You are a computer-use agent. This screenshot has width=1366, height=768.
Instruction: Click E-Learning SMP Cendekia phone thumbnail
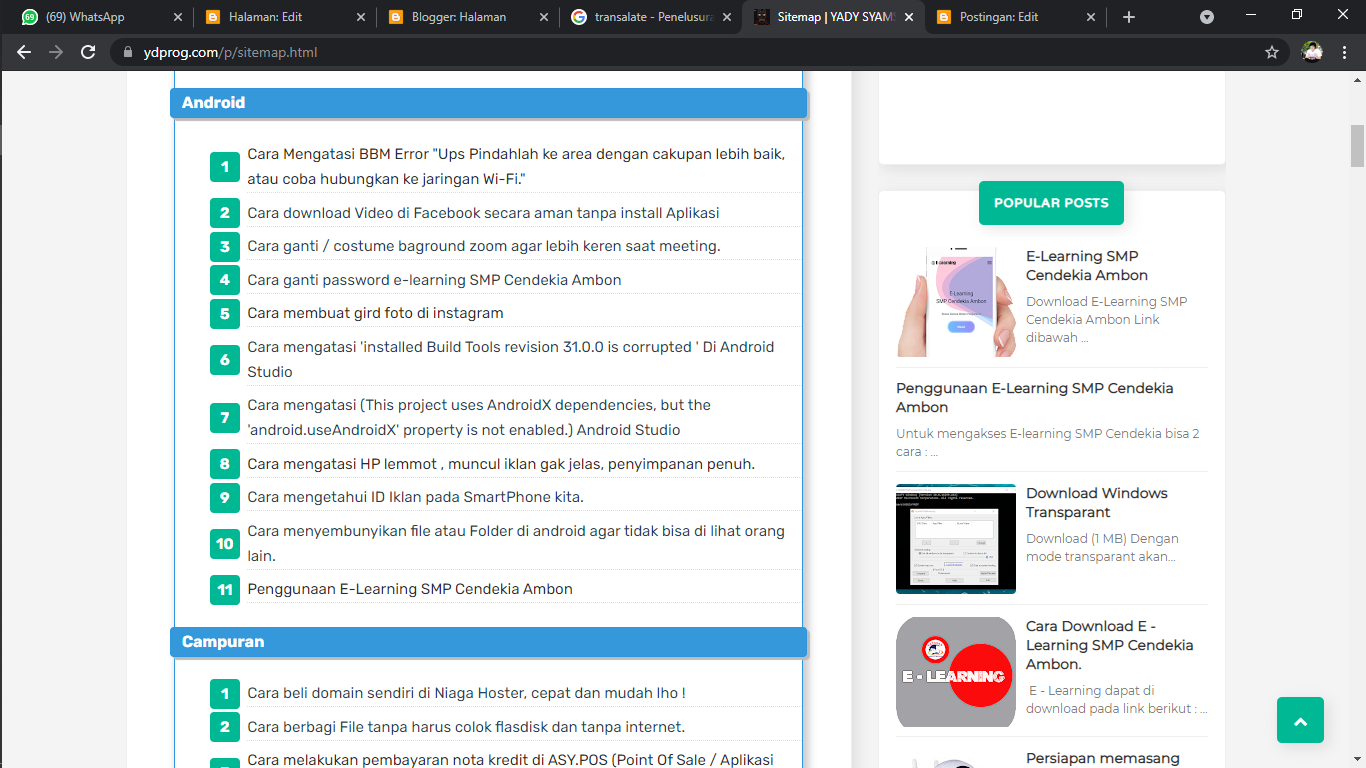coord(956,302)
